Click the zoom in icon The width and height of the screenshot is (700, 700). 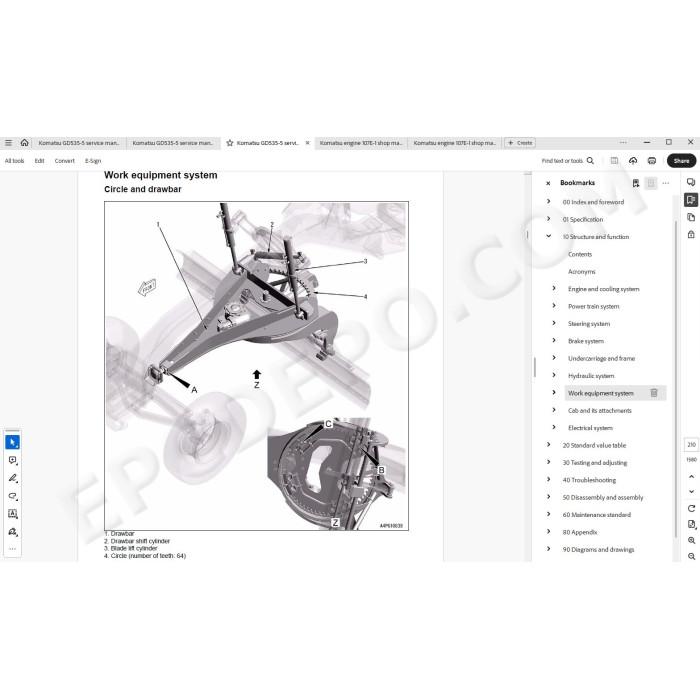(692, 541)
